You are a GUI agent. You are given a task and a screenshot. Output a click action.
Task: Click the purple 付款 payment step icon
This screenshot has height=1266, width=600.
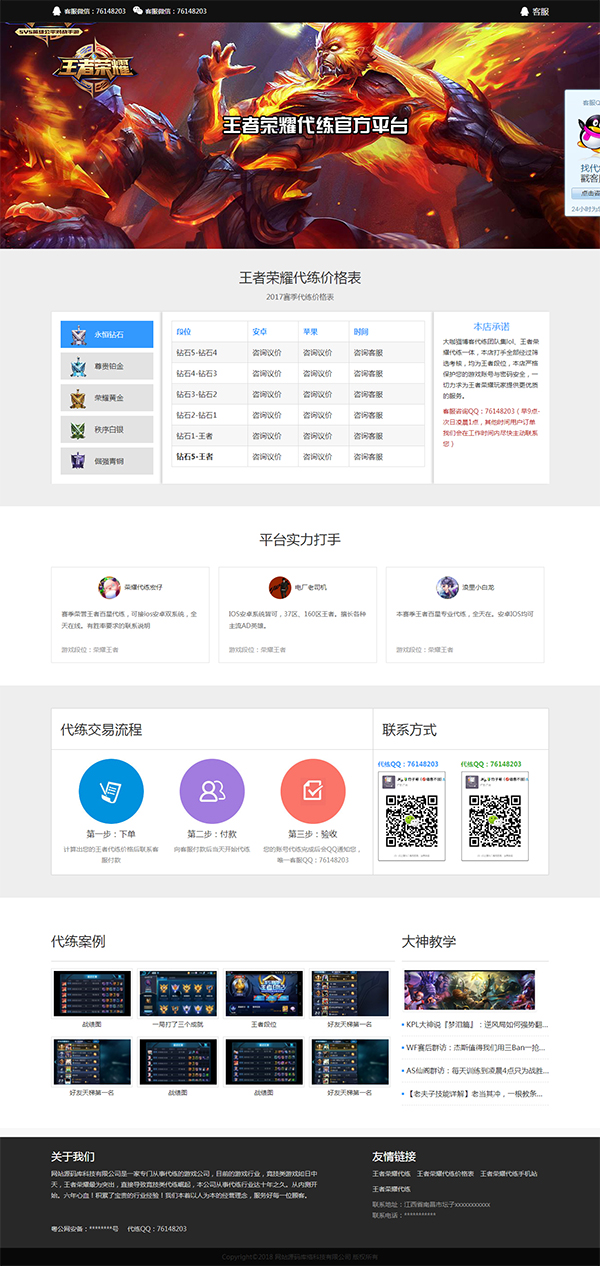212,792
